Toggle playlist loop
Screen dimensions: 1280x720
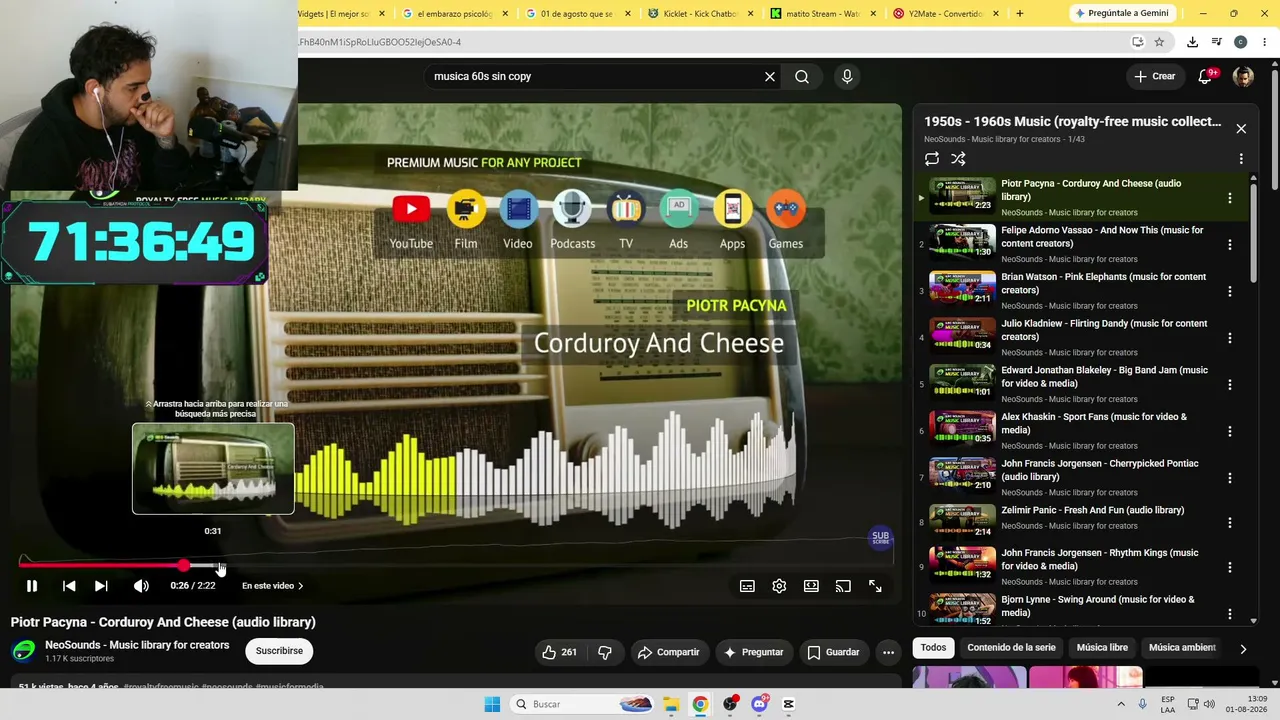click(932, 159)
